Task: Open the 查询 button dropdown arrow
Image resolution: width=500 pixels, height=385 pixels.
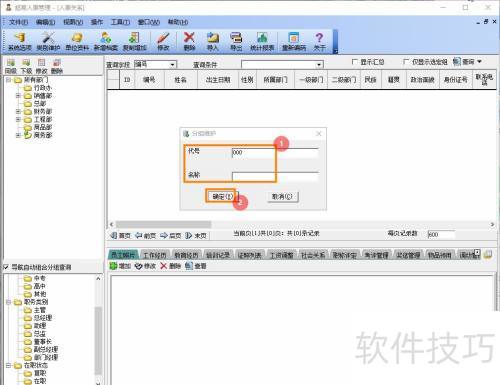Action: [x=479, y=62]
